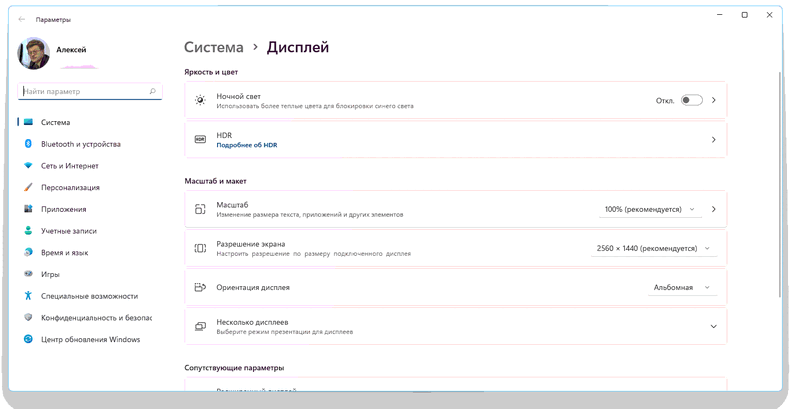This screenshot has width=800, height=409.
Task: Open the 2560 × 1440 resolution dropdown
Action: [x=654, y=248]
